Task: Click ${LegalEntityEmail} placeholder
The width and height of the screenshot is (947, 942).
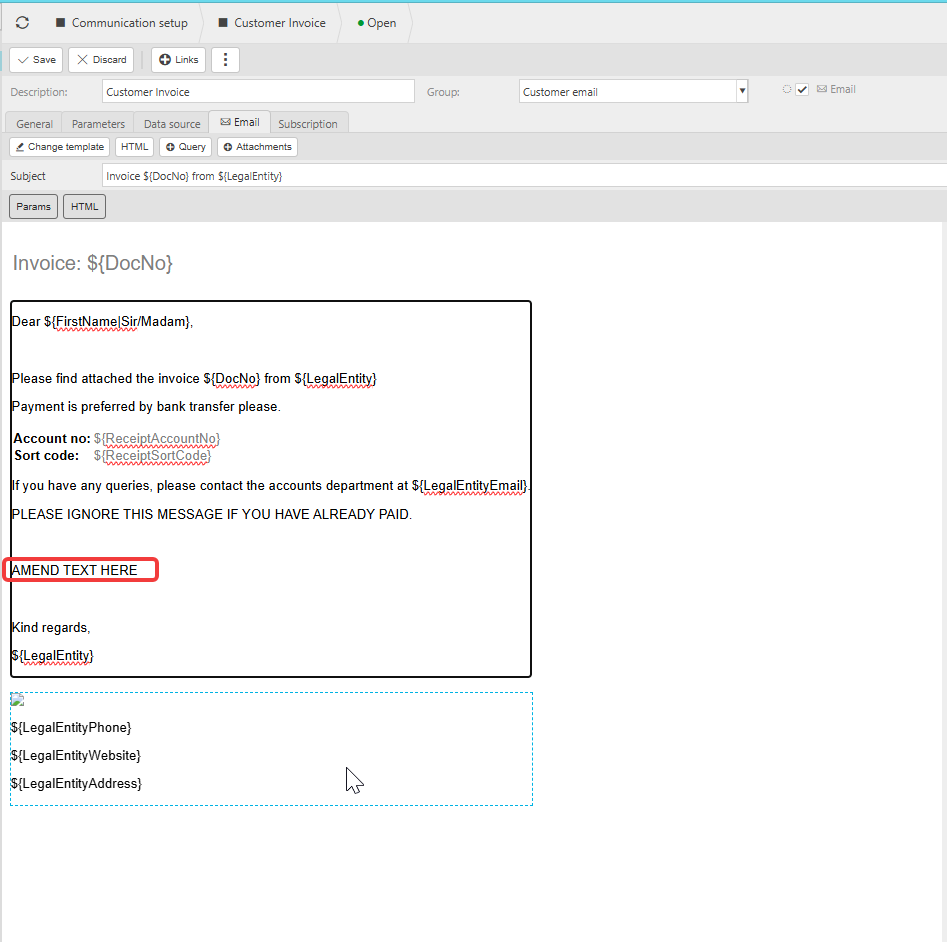Action: pyautogui.click(x=470, y=485)
